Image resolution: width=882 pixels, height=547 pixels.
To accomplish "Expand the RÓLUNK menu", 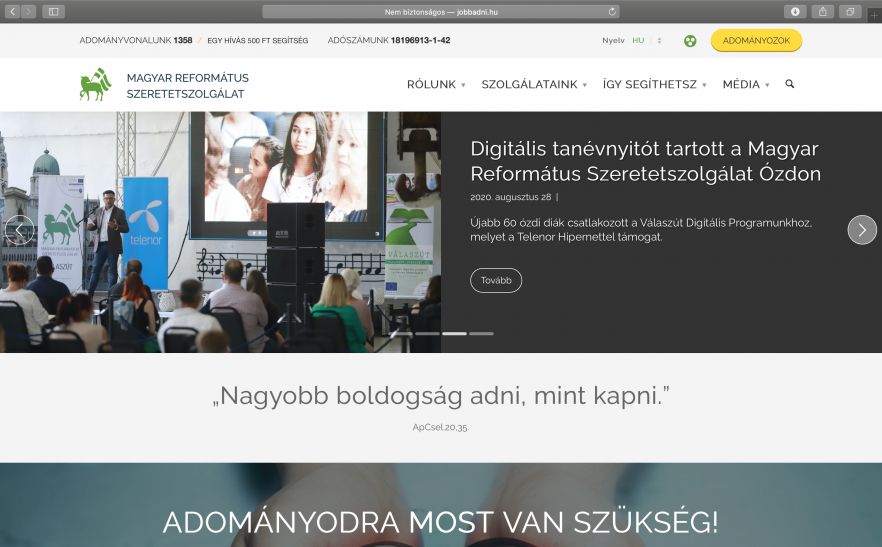I will (436, 84).
